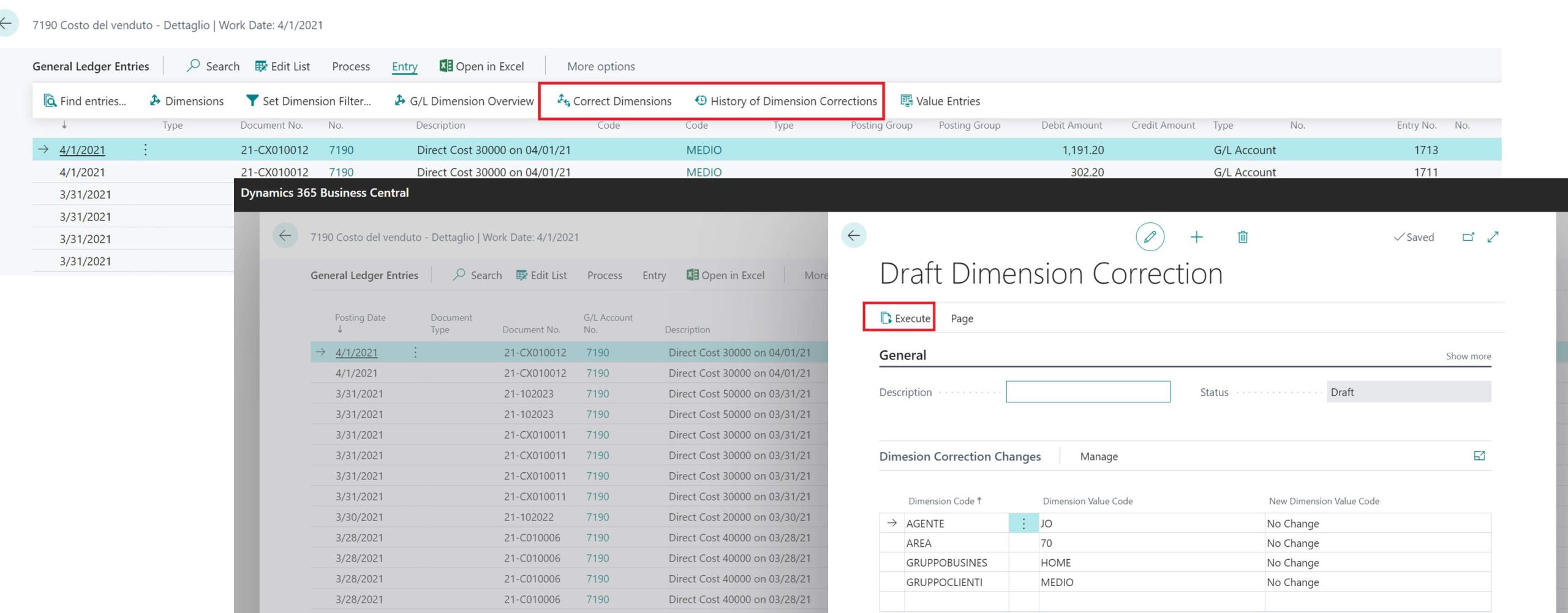Click Open in Excel in background window
Screen dimensions: 1568x613
726,276
